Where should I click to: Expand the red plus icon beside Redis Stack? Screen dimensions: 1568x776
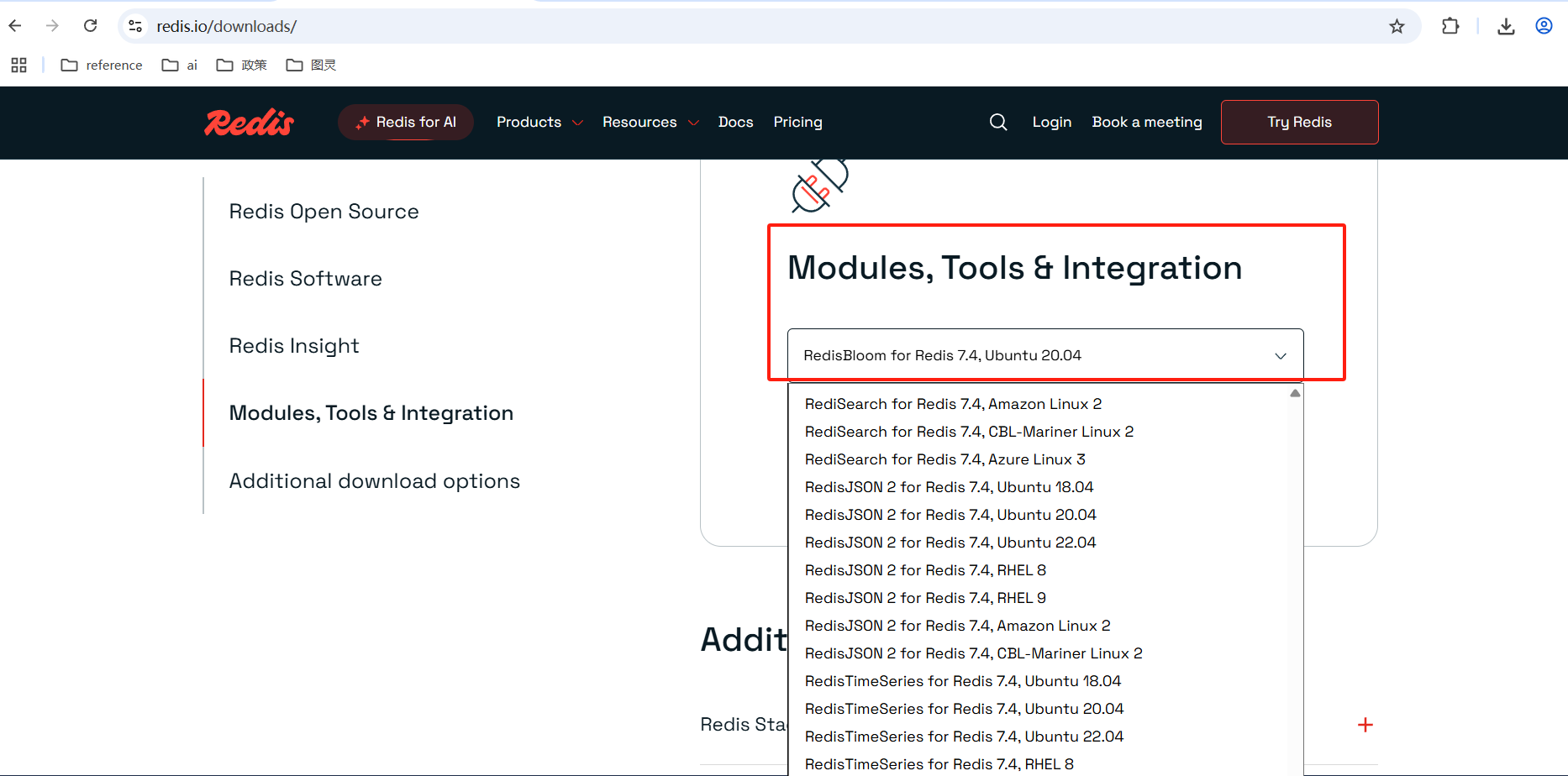(x=1365, y=725)
